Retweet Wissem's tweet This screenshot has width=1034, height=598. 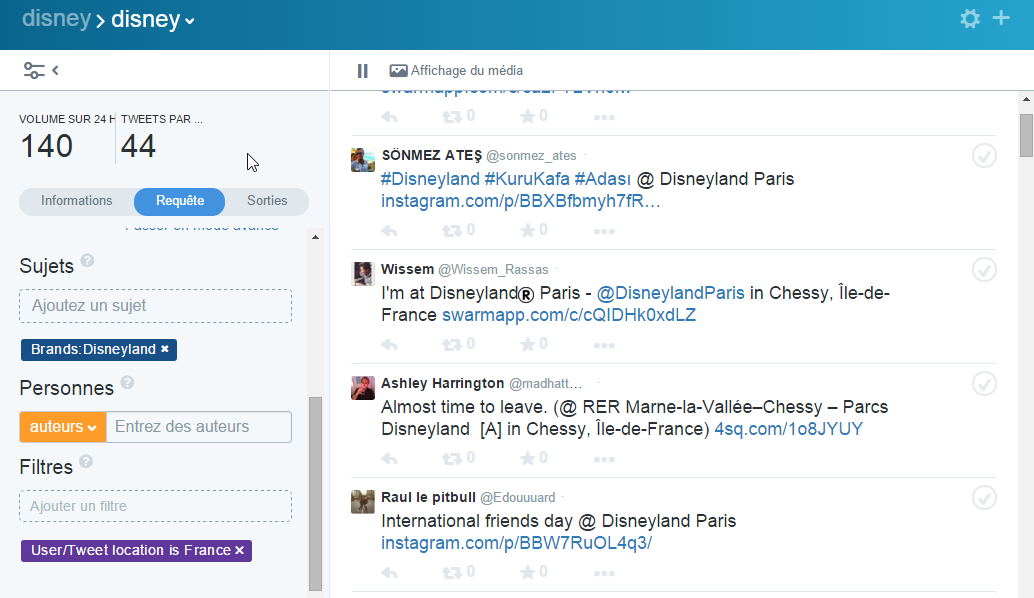pos(452,345)
